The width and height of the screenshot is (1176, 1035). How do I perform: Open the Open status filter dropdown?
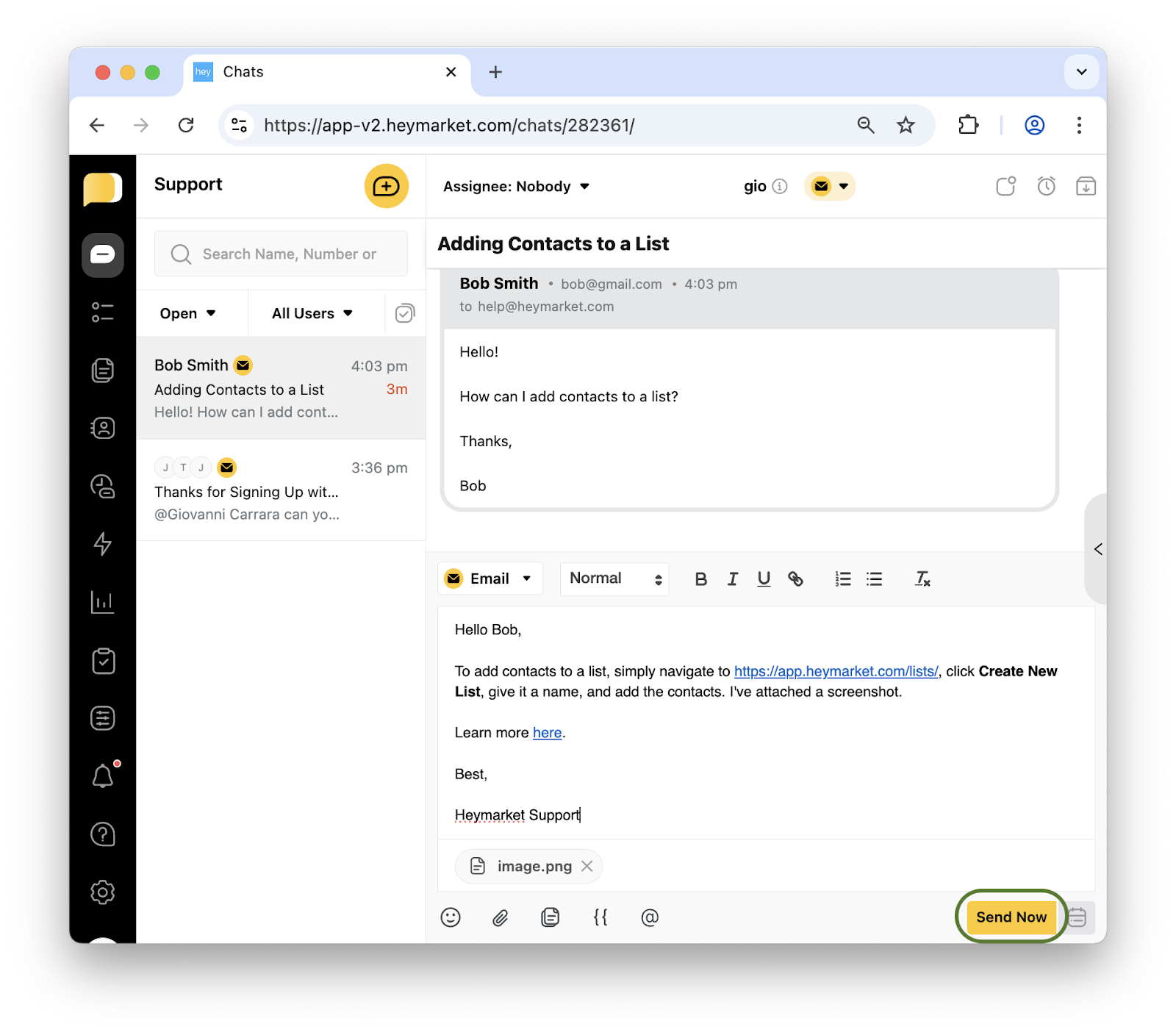pos(188,313)
